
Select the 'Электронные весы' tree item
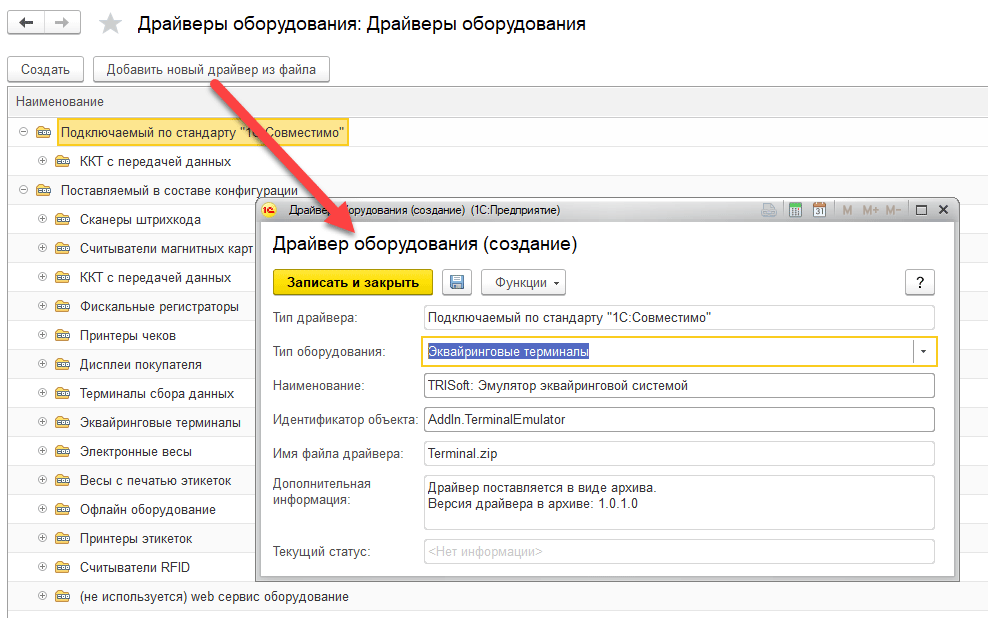[x=135, y=451]
